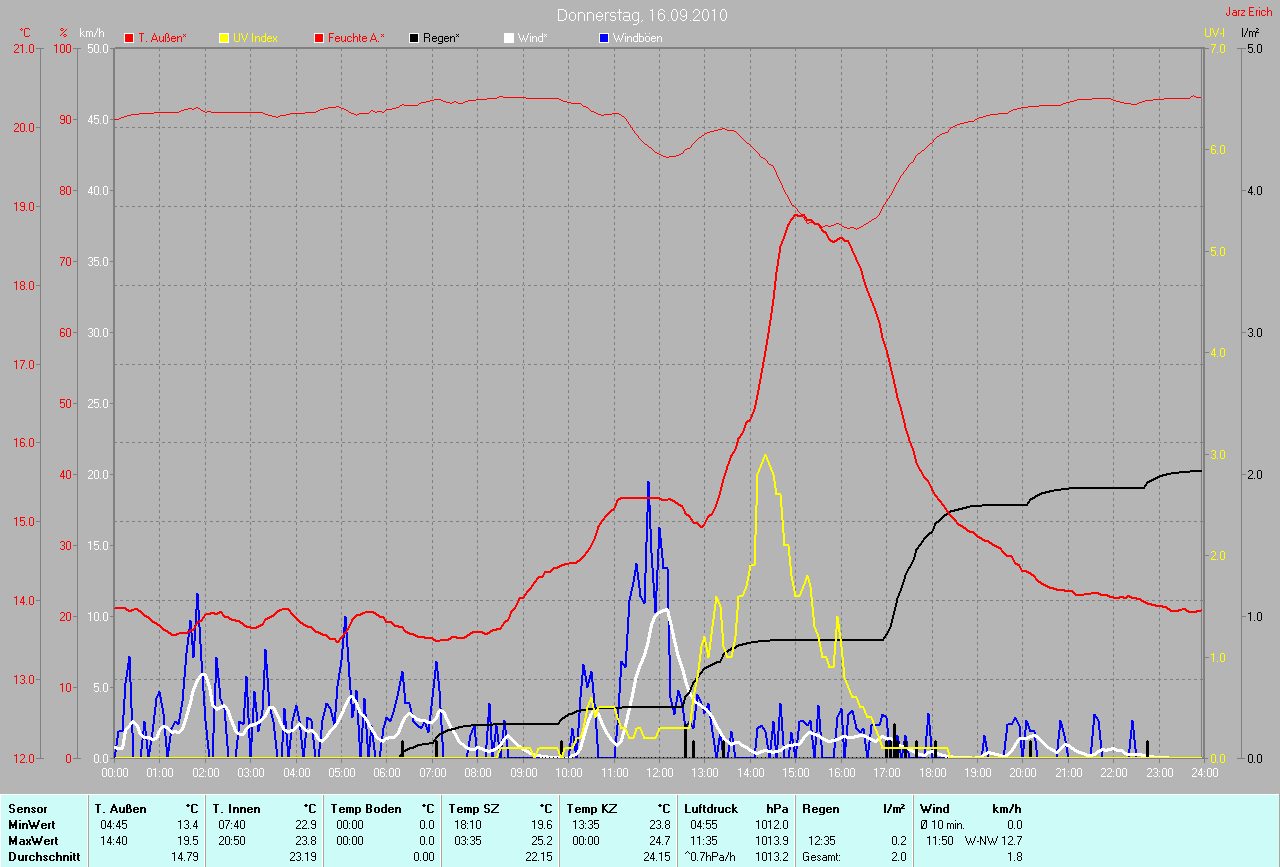This screenshot has height=867, width=1280.
Task: Click the Temp Boden column header
Action: click(366, 808)
